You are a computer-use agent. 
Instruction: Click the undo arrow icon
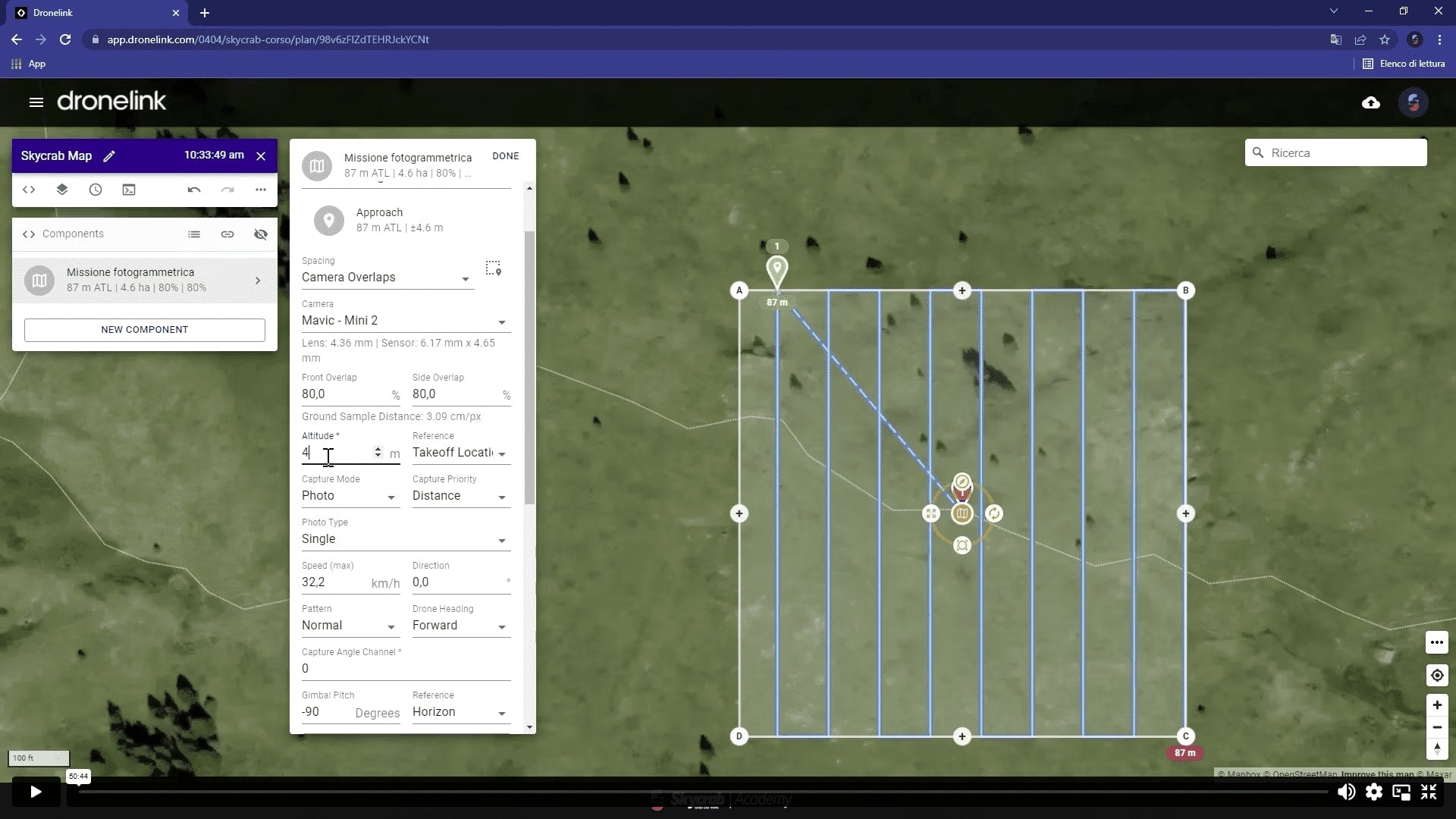coord(194,190)
